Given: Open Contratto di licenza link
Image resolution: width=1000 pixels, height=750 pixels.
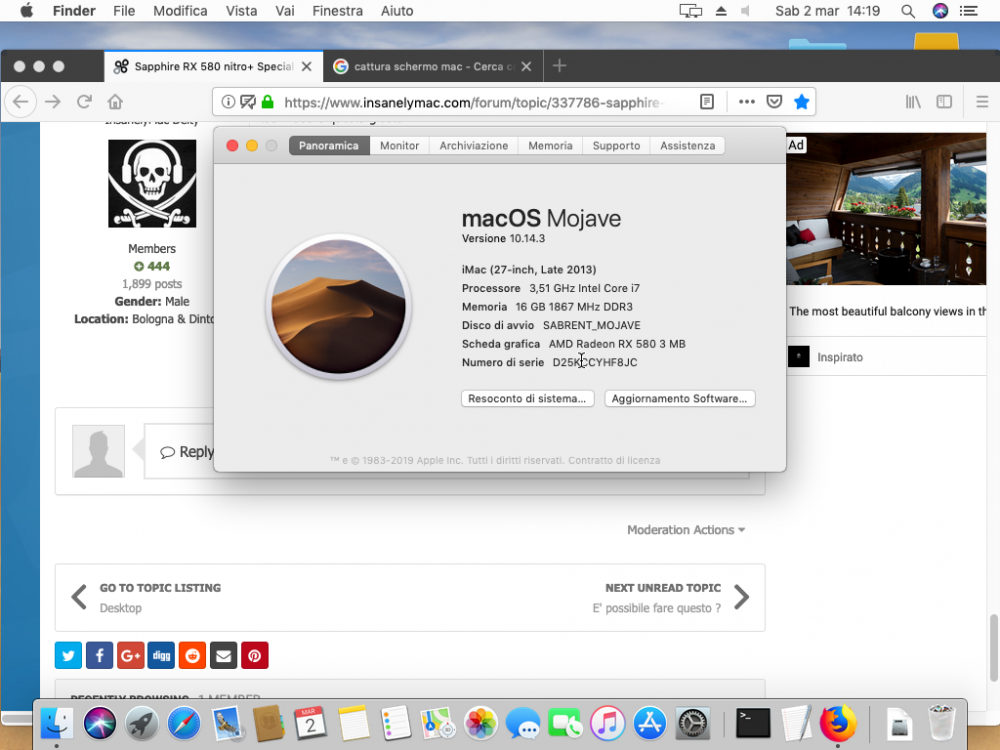Looking at the screenshot, I should tap(614, 460).
